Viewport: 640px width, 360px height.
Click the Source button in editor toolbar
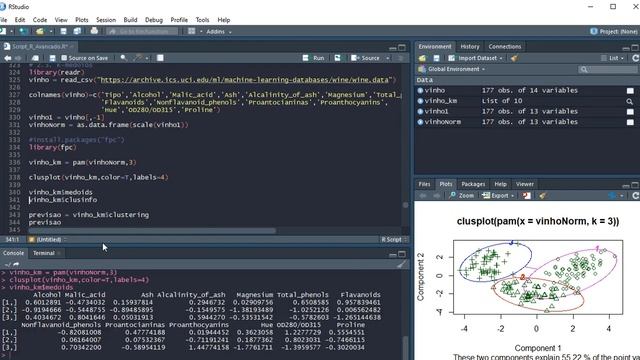click(x=365, y=58)
